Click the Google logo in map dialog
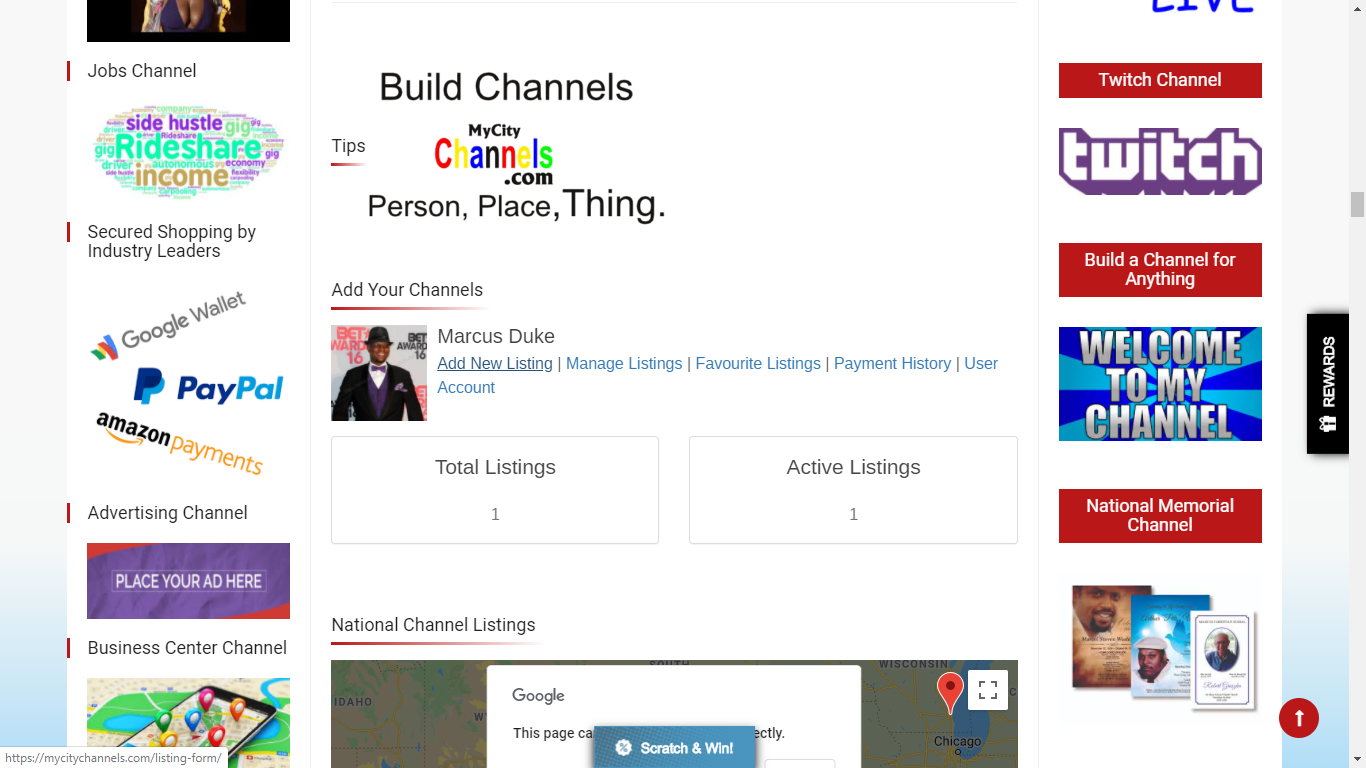1366x768 pixels. click(538, 696)
